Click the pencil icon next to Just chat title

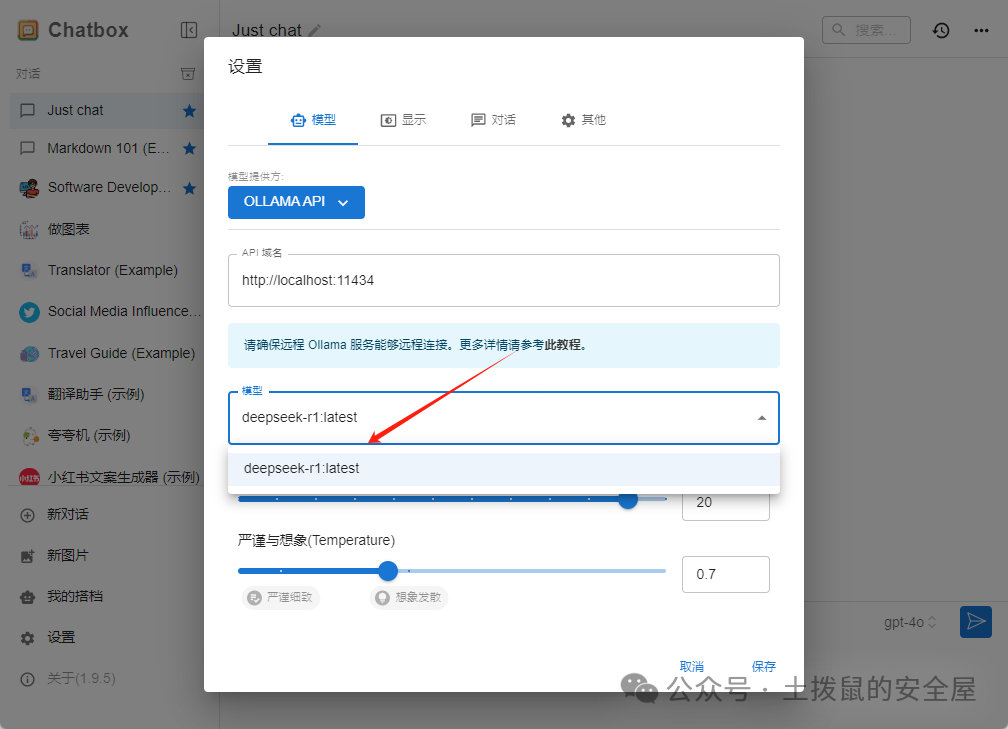(314, 30)
